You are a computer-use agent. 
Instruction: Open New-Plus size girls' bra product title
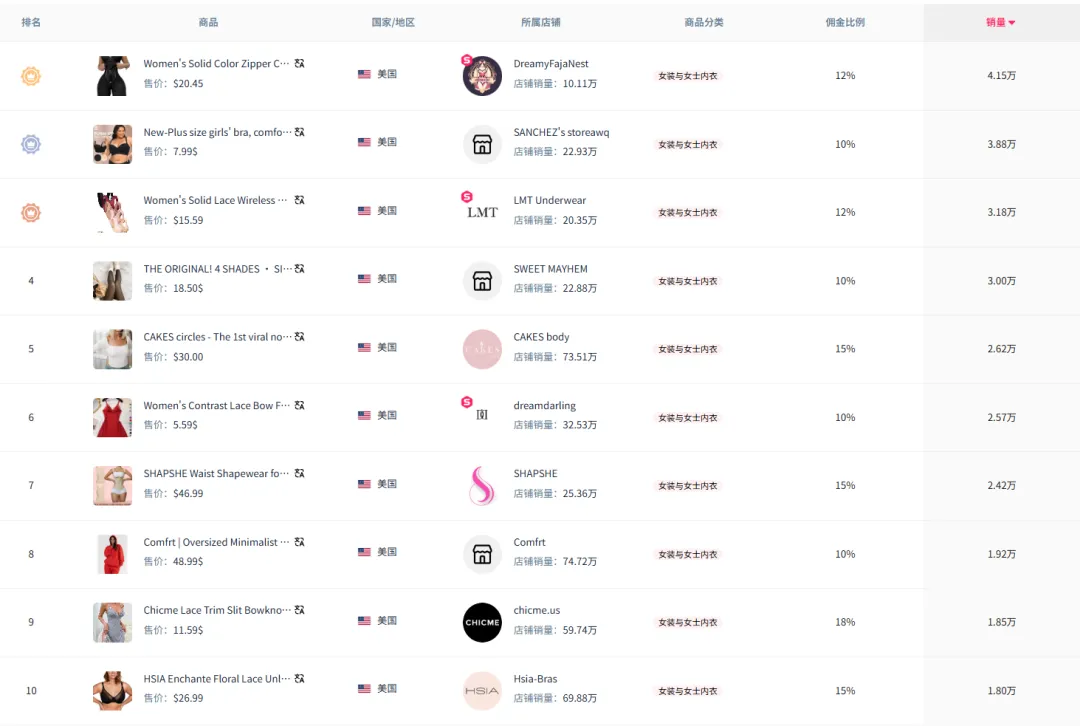pyautogui.click(x=218, y=132)
